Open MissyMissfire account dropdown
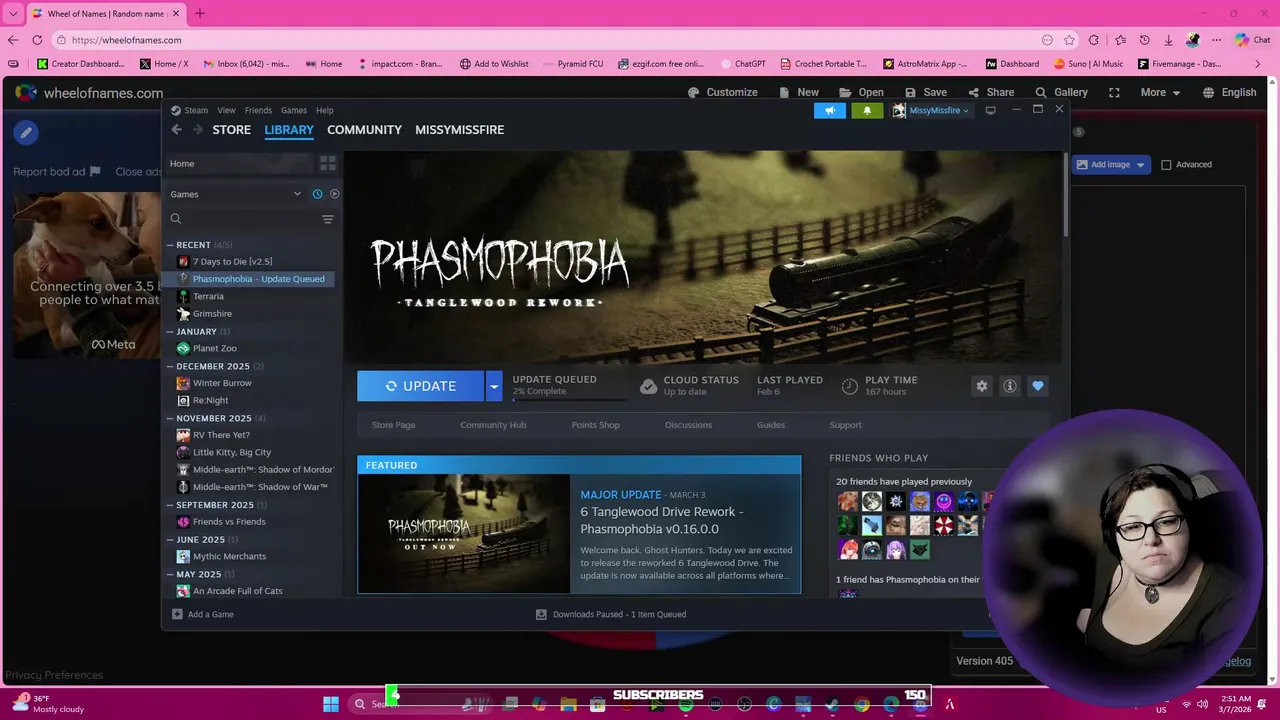Screen dimensions: 1280x720 pos(931,110)
